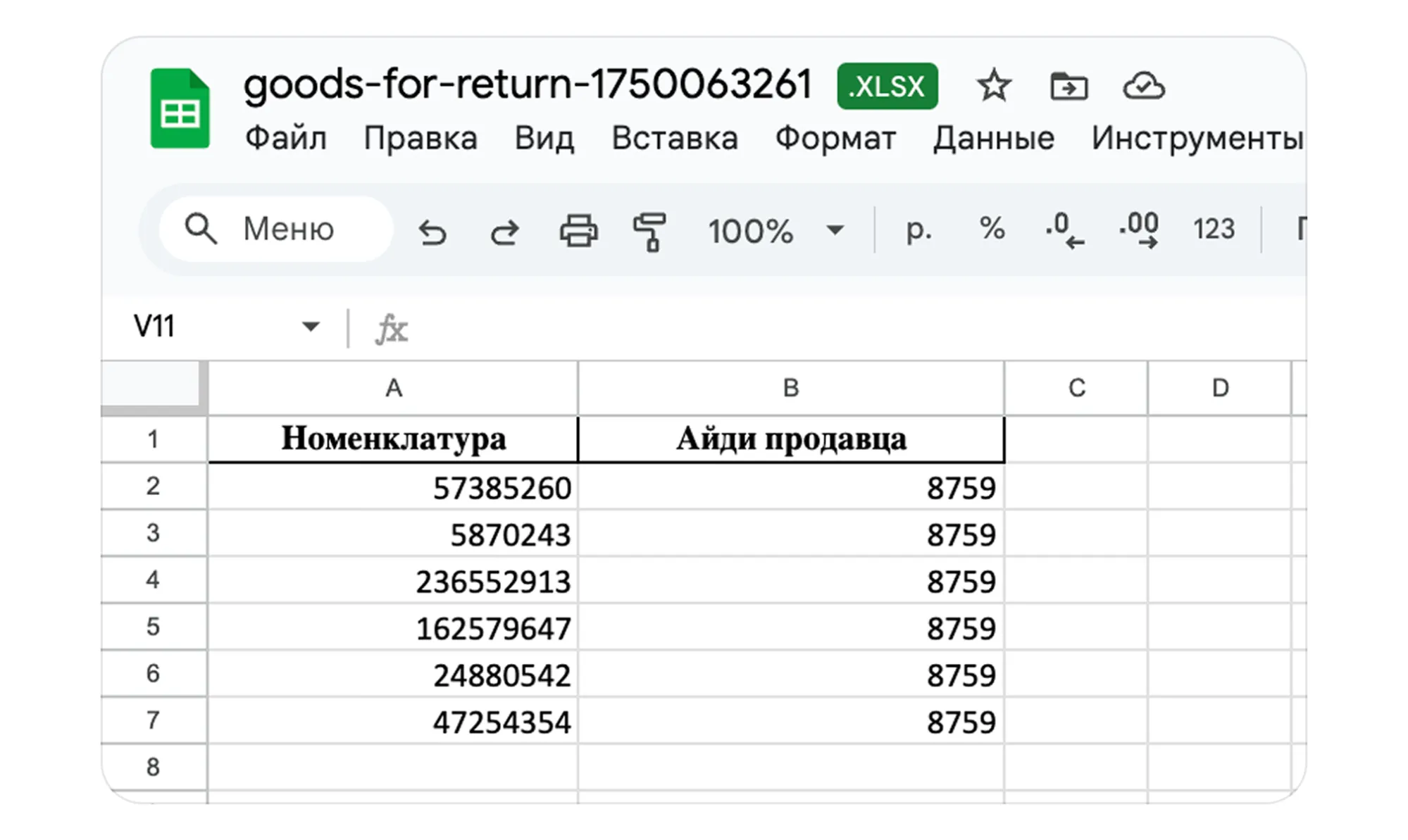The width and height of the screenshot is (1408, 840).
Task: Format as currency with р. button
Action: tap(918, 230)
